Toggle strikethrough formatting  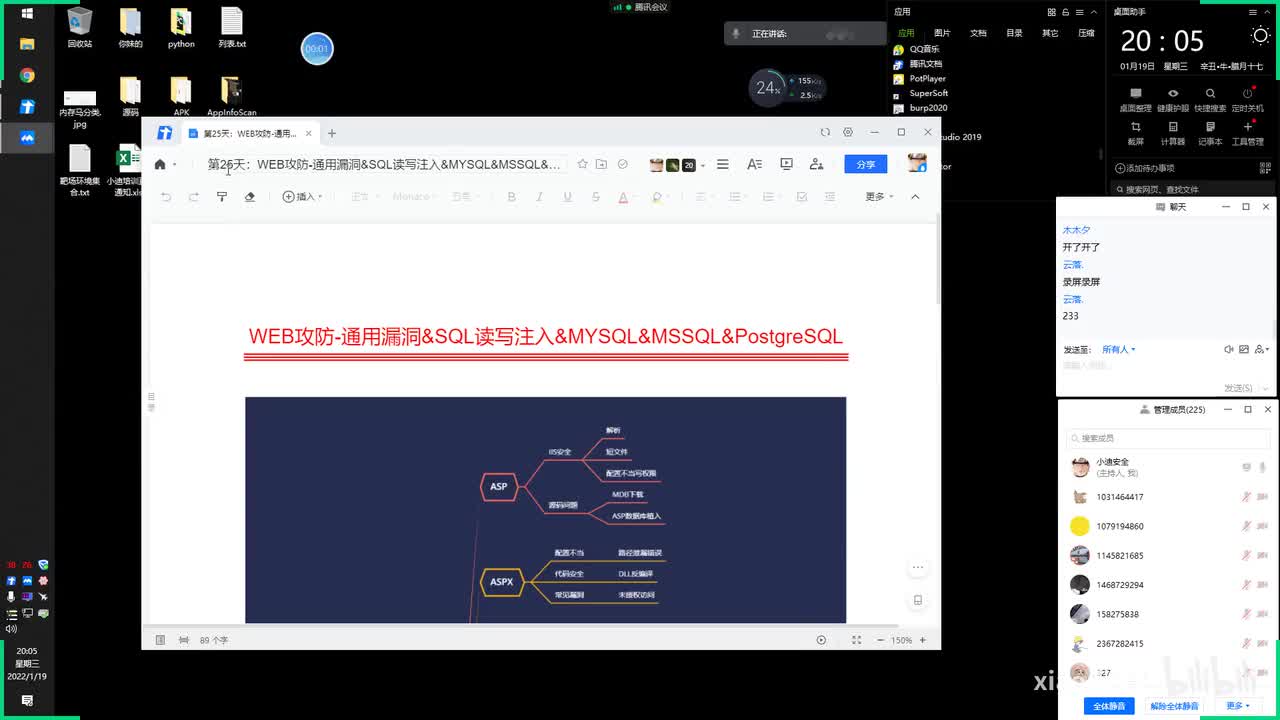click(595, 197)
